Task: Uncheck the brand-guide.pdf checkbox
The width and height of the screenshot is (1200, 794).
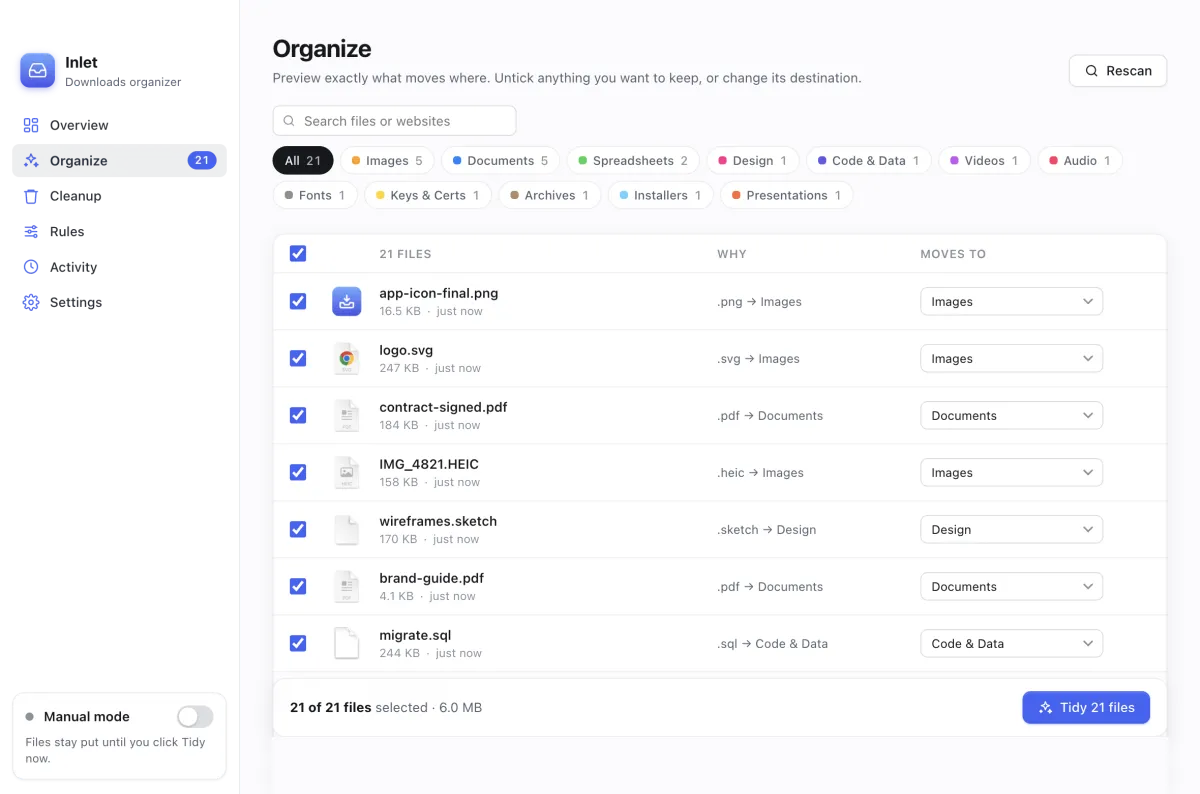Action: click(298, 586)
